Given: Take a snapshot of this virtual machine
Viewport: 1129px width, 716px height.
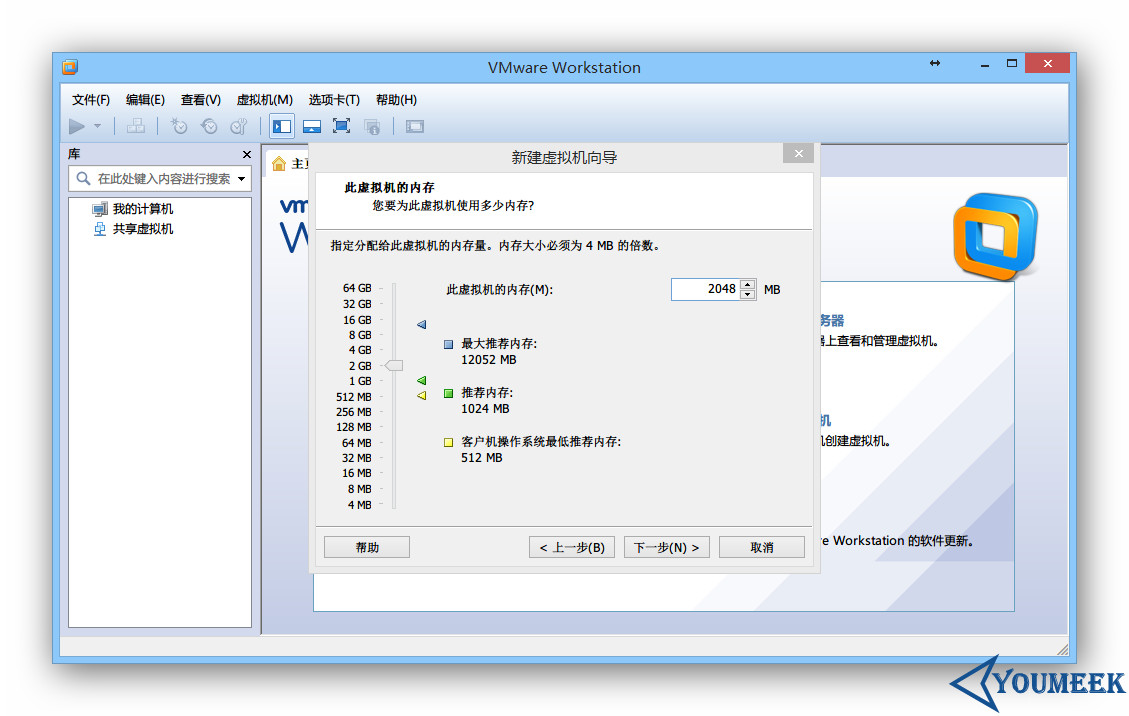Looking at the screenshot, I should coord(179,125).
